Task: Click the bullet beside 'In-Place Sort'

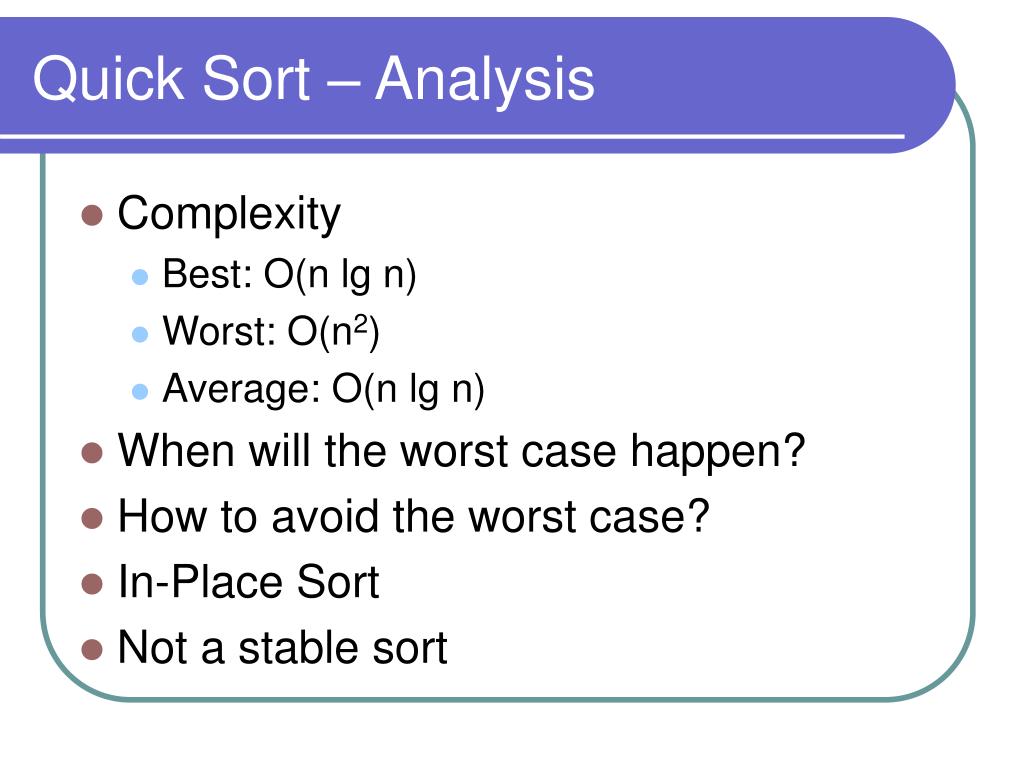Action: coord(93,584)
